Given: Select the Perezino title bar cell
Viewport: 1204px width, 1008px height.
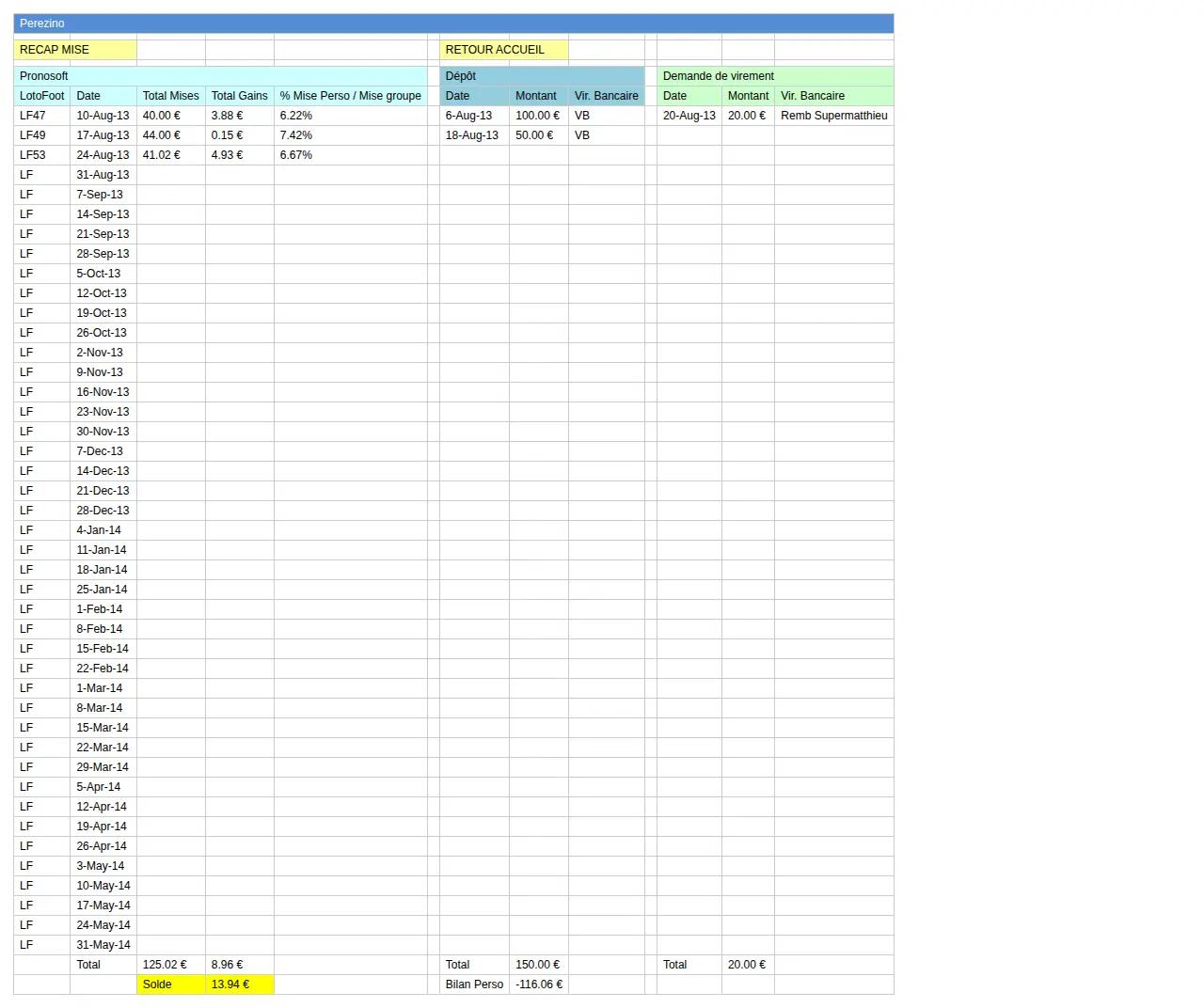Looking at the screenshot, I should 453,24.
